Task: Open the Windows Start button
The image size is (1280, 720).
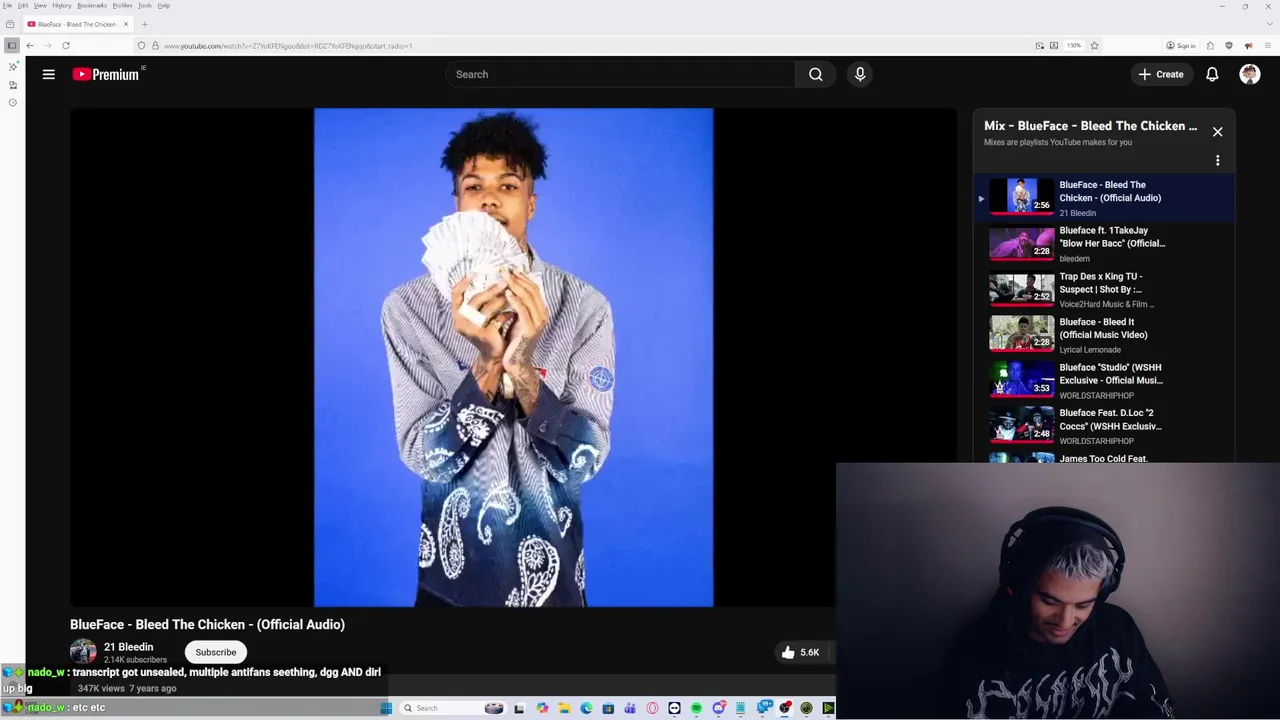Action: click(x=386, y=708)
